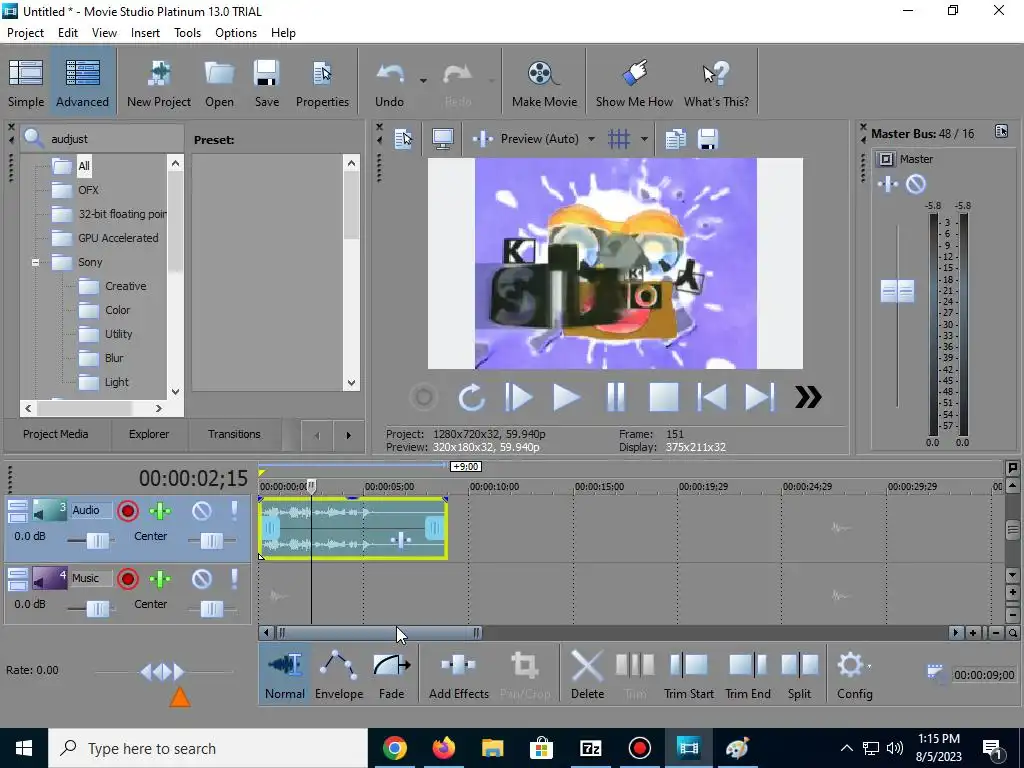Screen dimensions: 1024x768
Task: Choose the Fade tool
Action: pyautogui.click(x=392, y=675)
